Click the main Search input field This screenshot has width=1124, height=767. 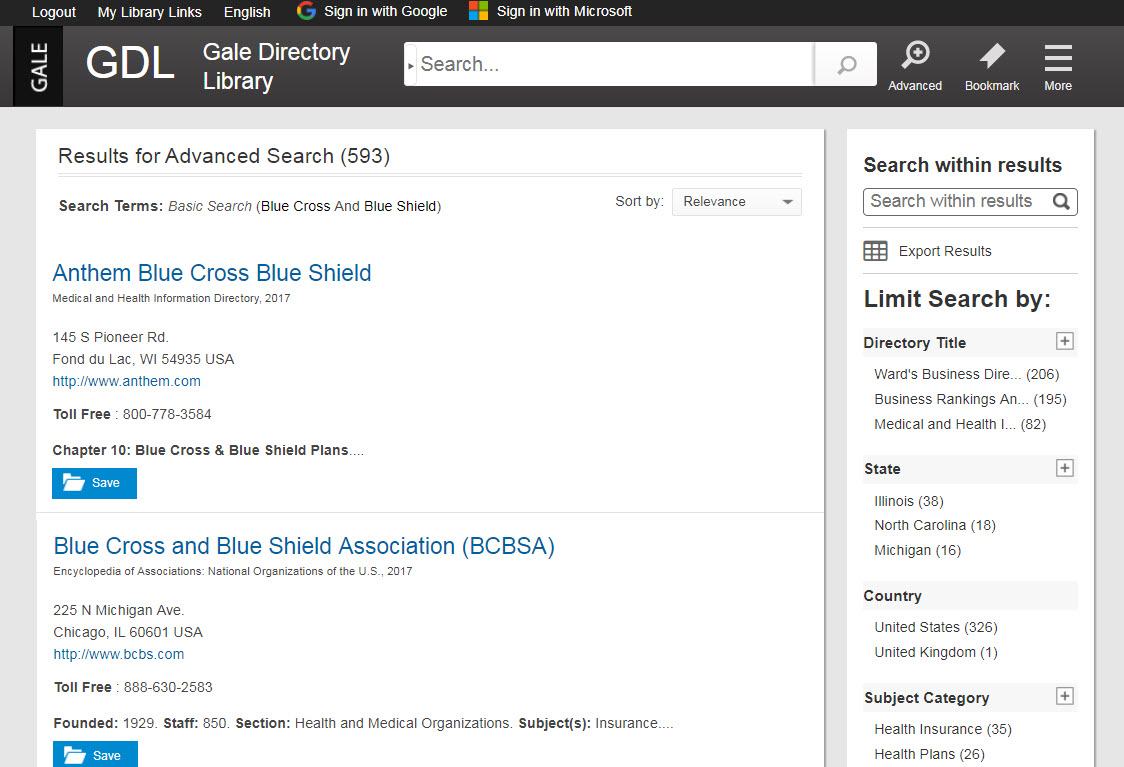615,65
